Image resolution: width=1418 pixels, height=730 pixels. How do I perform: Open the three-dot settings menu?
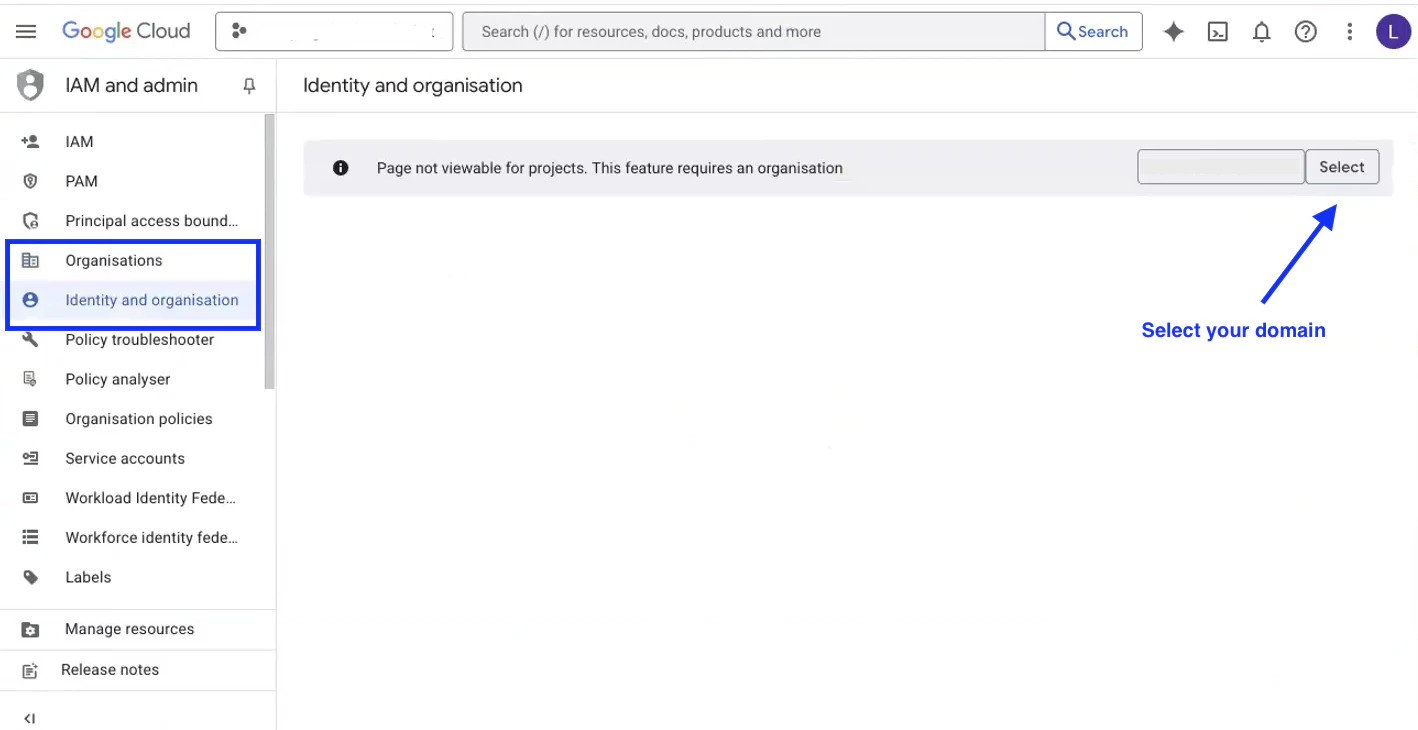coord(1350,32)
